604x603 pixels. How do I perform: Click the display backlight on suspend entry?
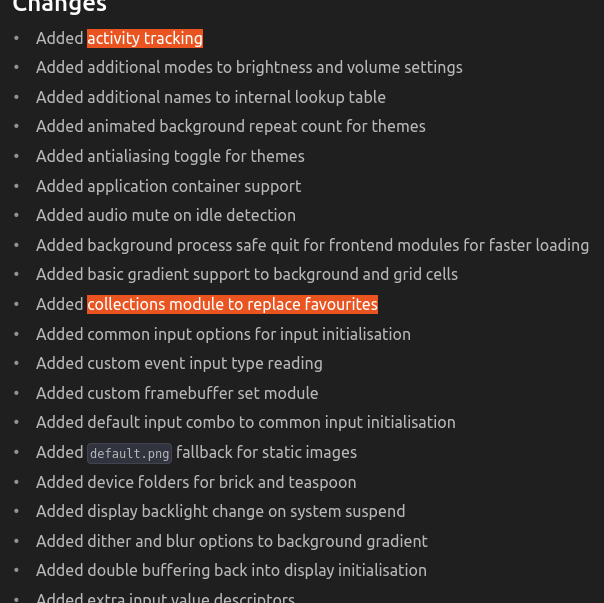(221, 512)
